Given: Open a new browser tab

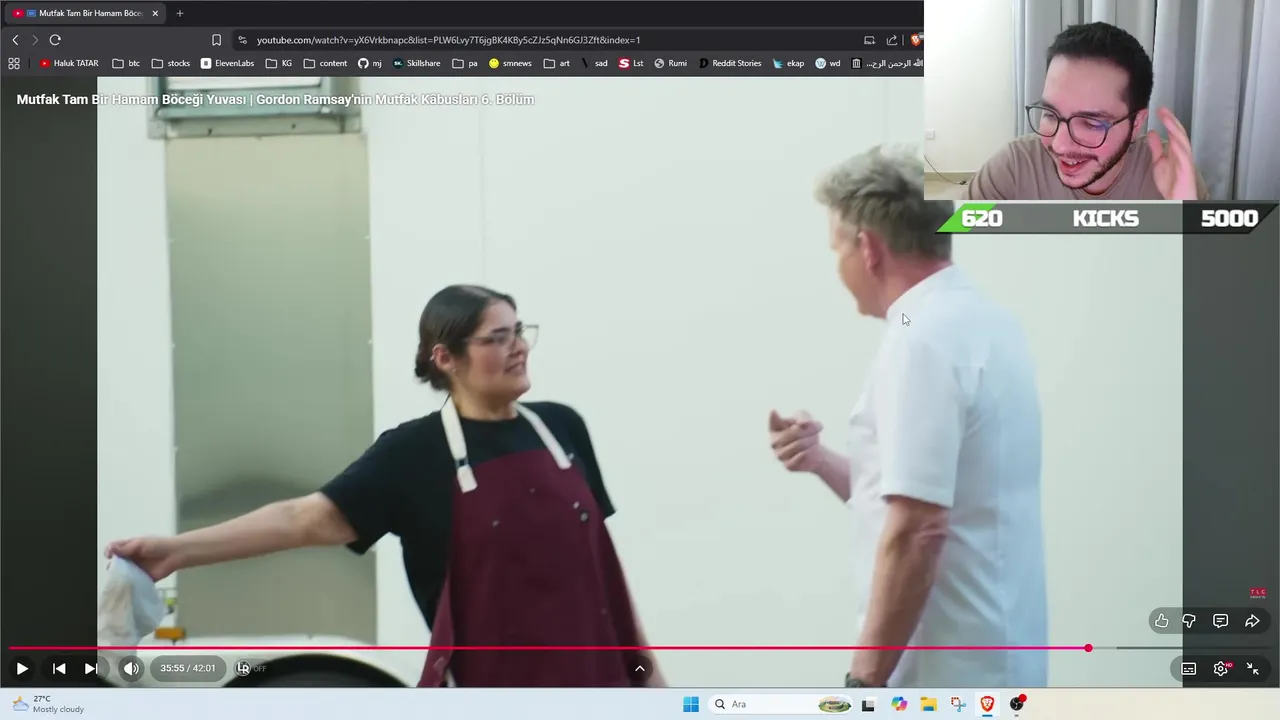Looking at the screenshot, I should [180, 13].
